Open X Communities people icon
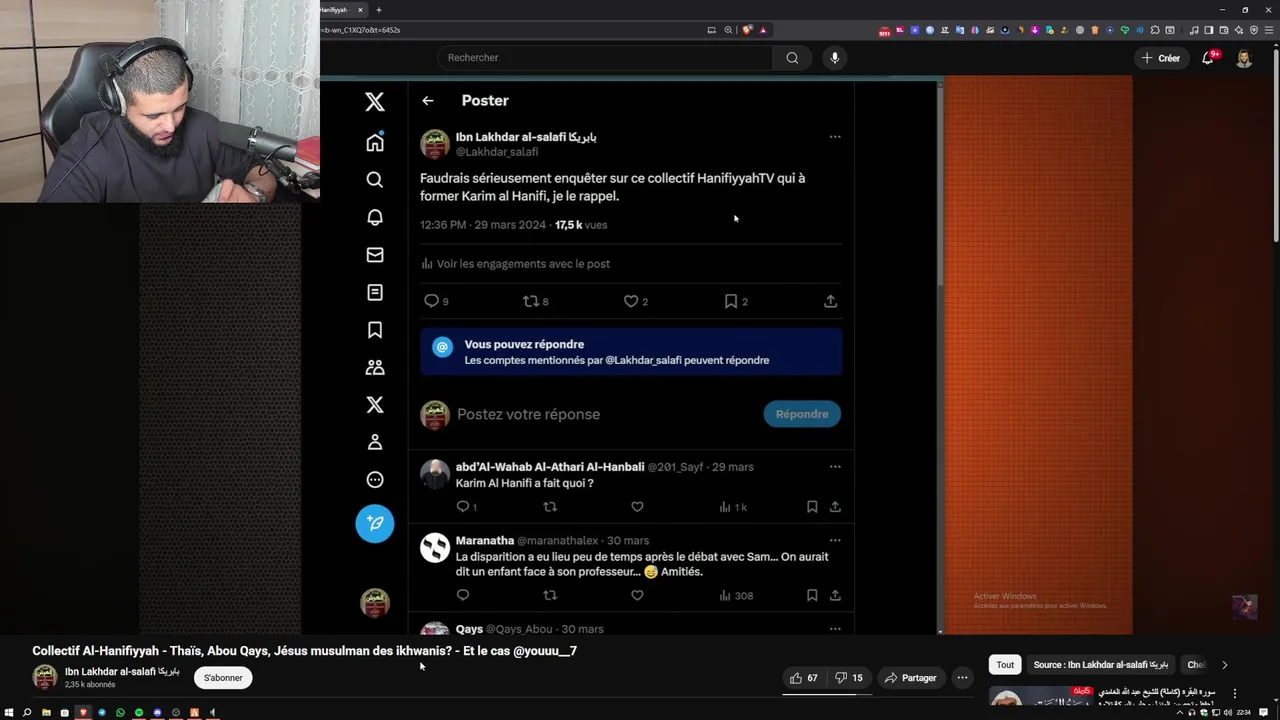Screen dimensions: 1280x720 pyautogui.click(x=375, y=367)
